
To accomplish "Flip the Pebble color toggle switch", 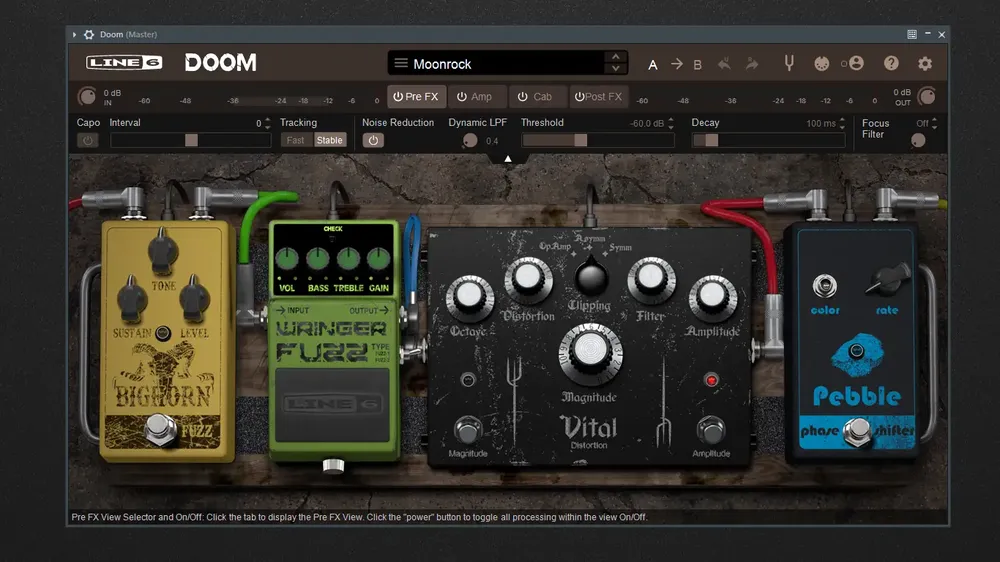I will [x=825, y=286].
